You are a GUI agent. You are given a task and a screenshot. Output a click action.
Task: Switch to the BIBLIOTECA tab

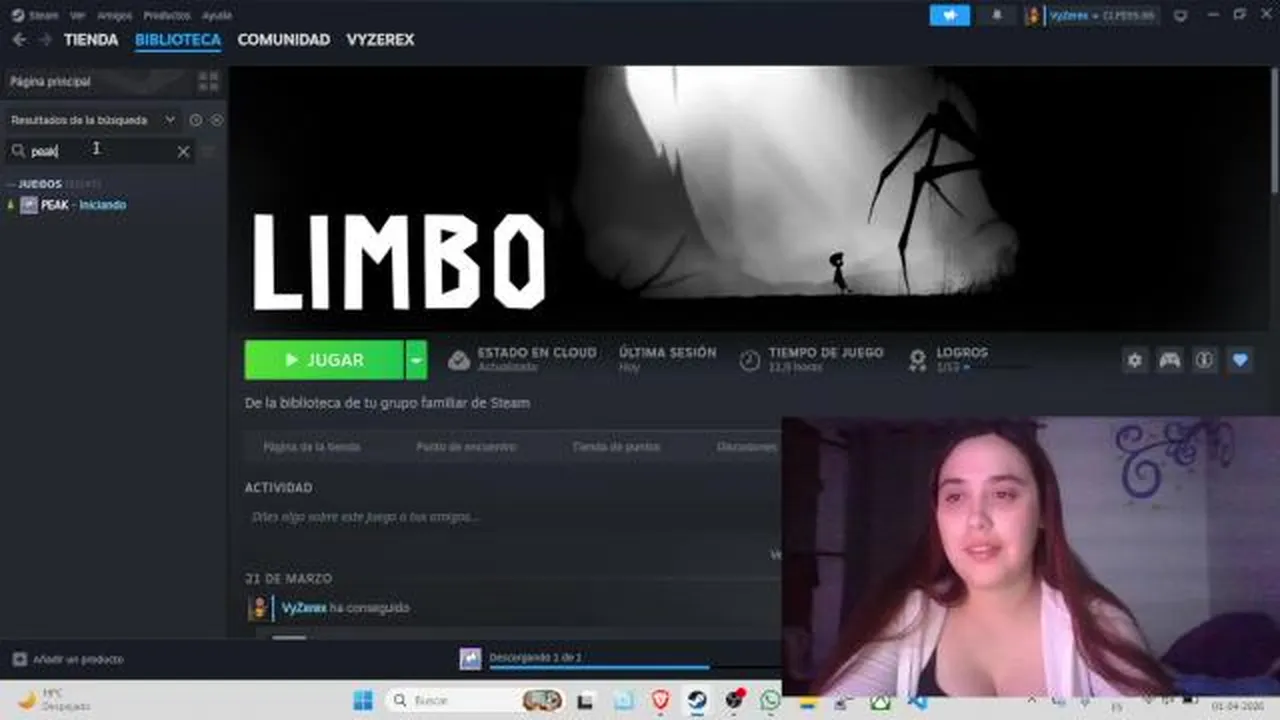click(178, 40)
